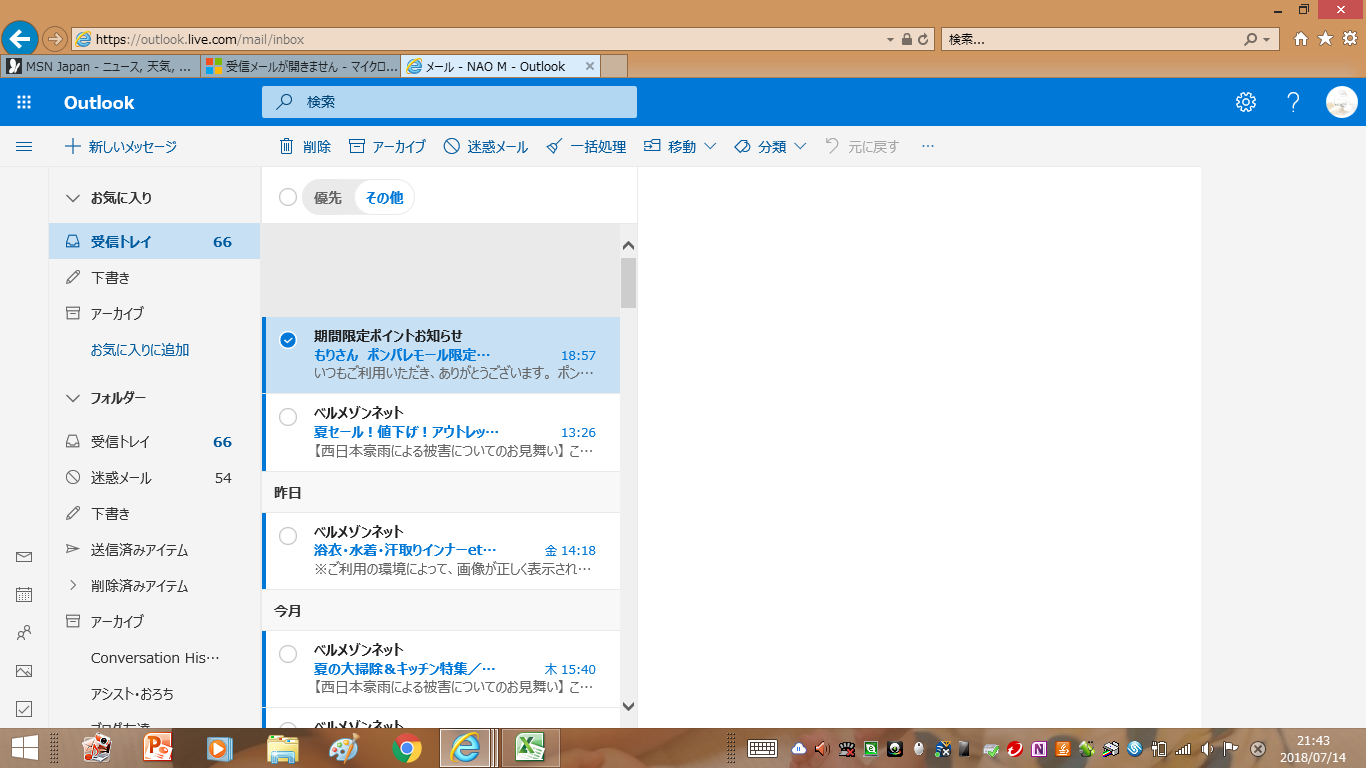Collapse the フォルダー folders section
Viewport: 1366px width, 768px height.
[x=72, y=398]
